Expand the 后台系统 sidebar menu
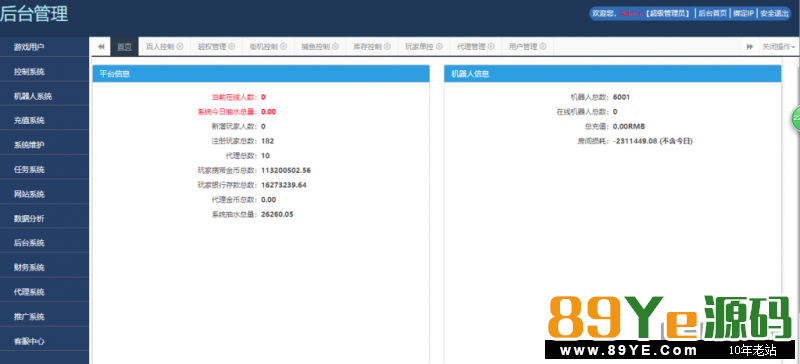Screen dimensions: 800x364 44,243
